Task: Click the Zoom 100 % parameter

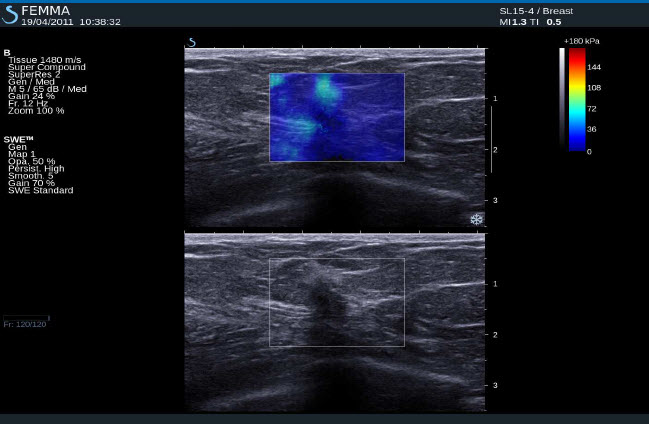Action: click(36, 110)
